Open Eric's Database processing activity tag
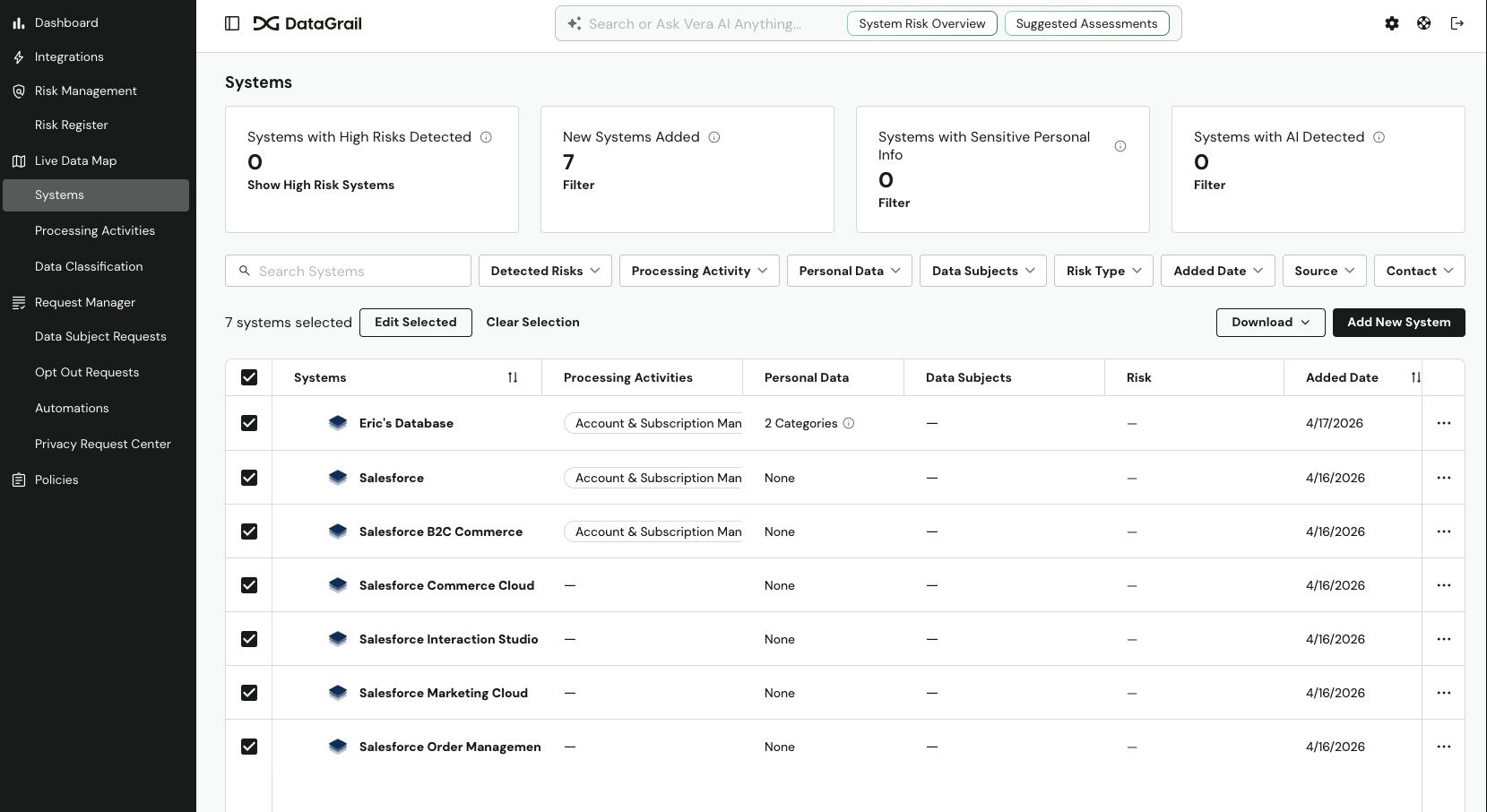The width and height of the screenshot is (1487, 812). pos(653,423)
